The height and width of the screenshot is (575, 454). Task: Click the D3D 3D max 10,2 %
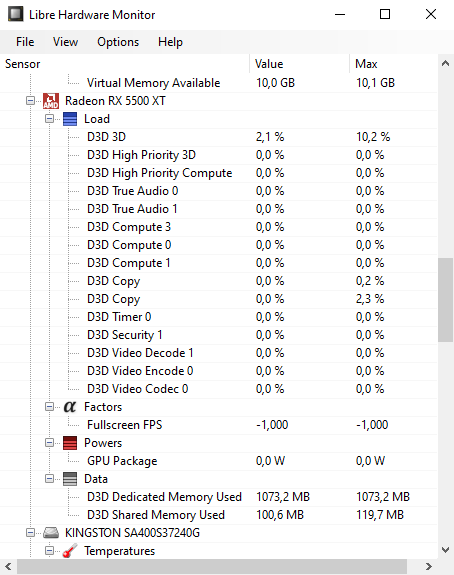(x=373, y=137)
